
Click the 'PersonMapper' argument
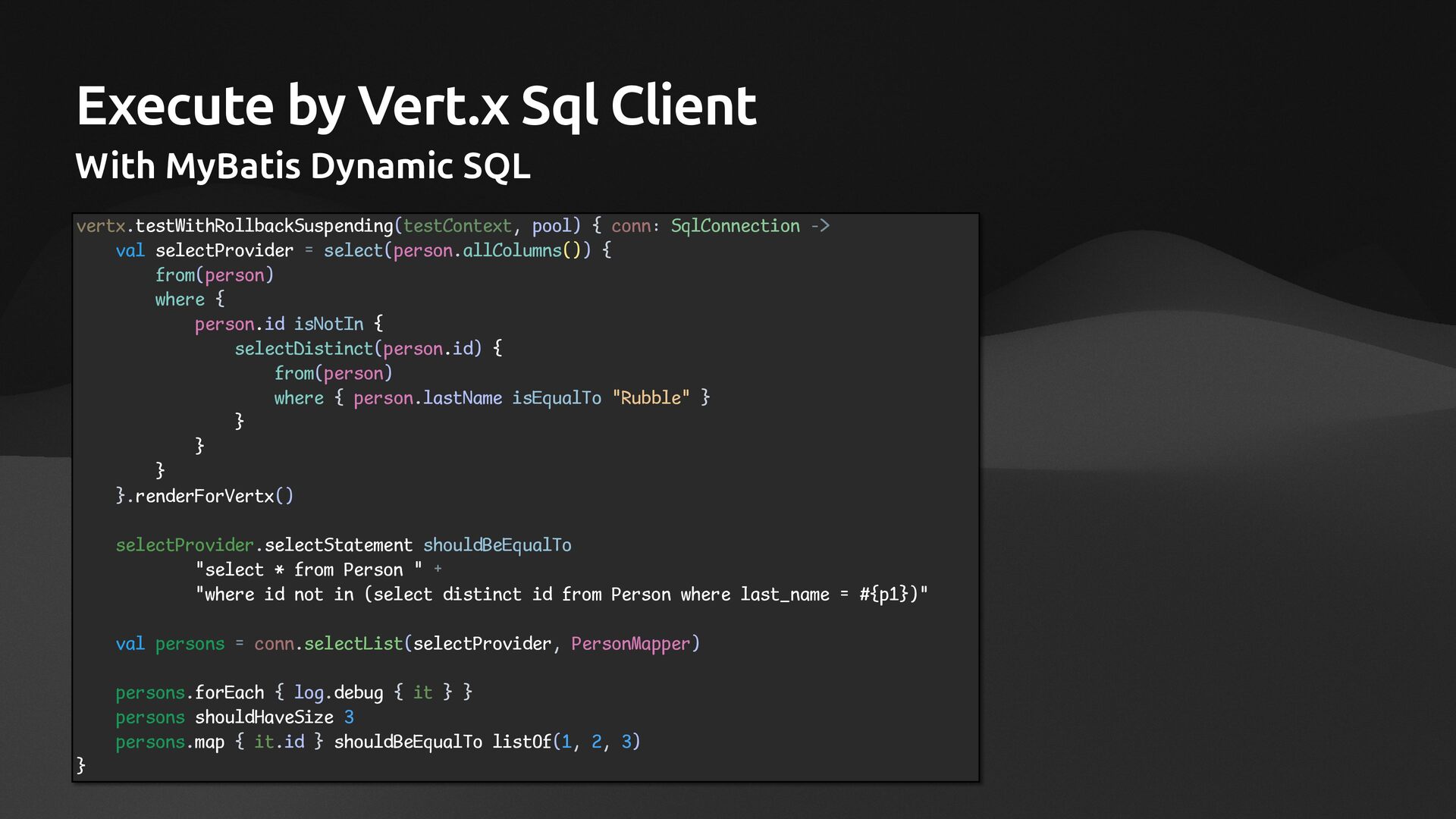(x=630, y=644)
